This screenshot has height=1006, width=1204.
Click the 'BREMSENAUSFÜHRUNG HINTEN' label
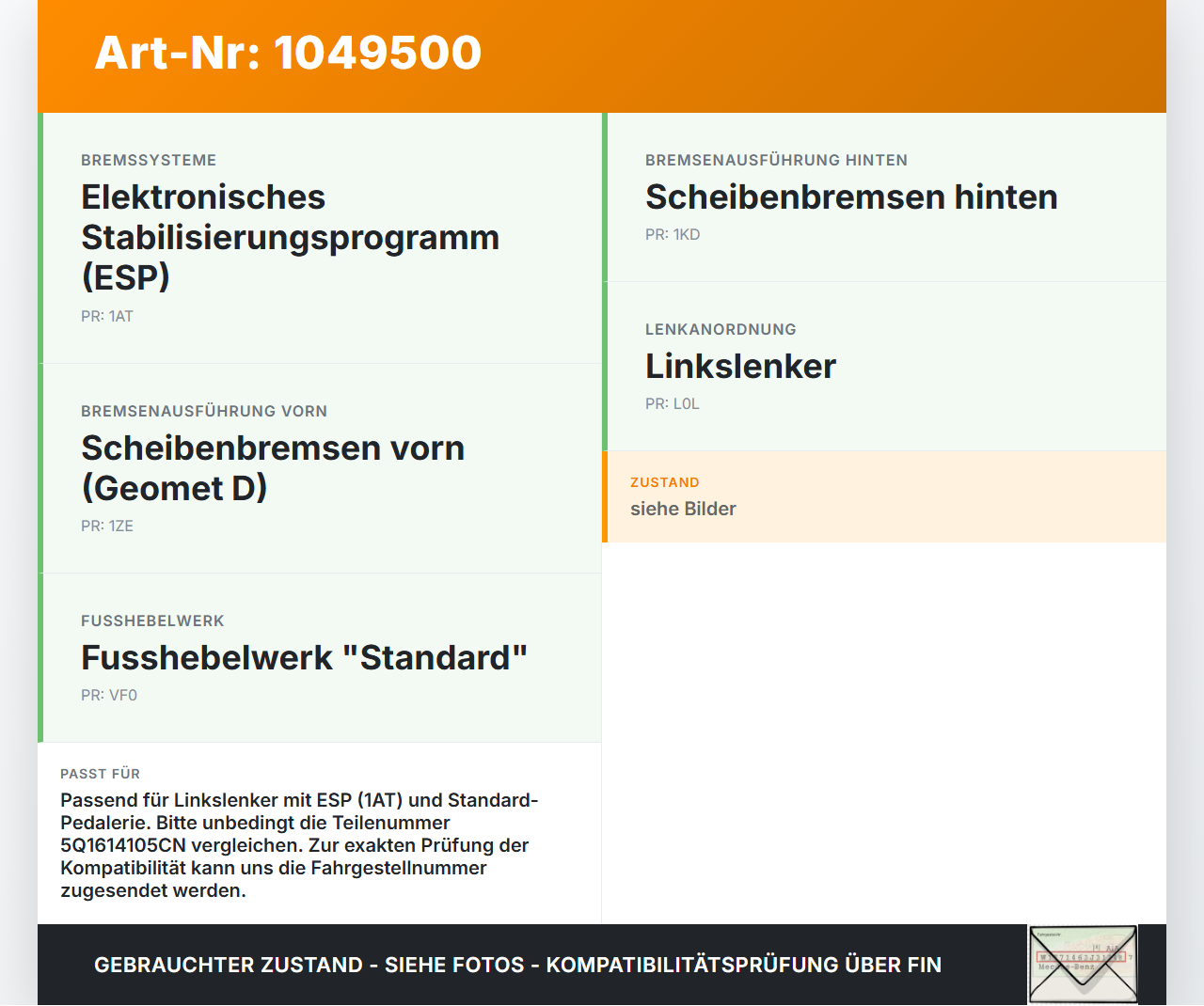[777, 160]
